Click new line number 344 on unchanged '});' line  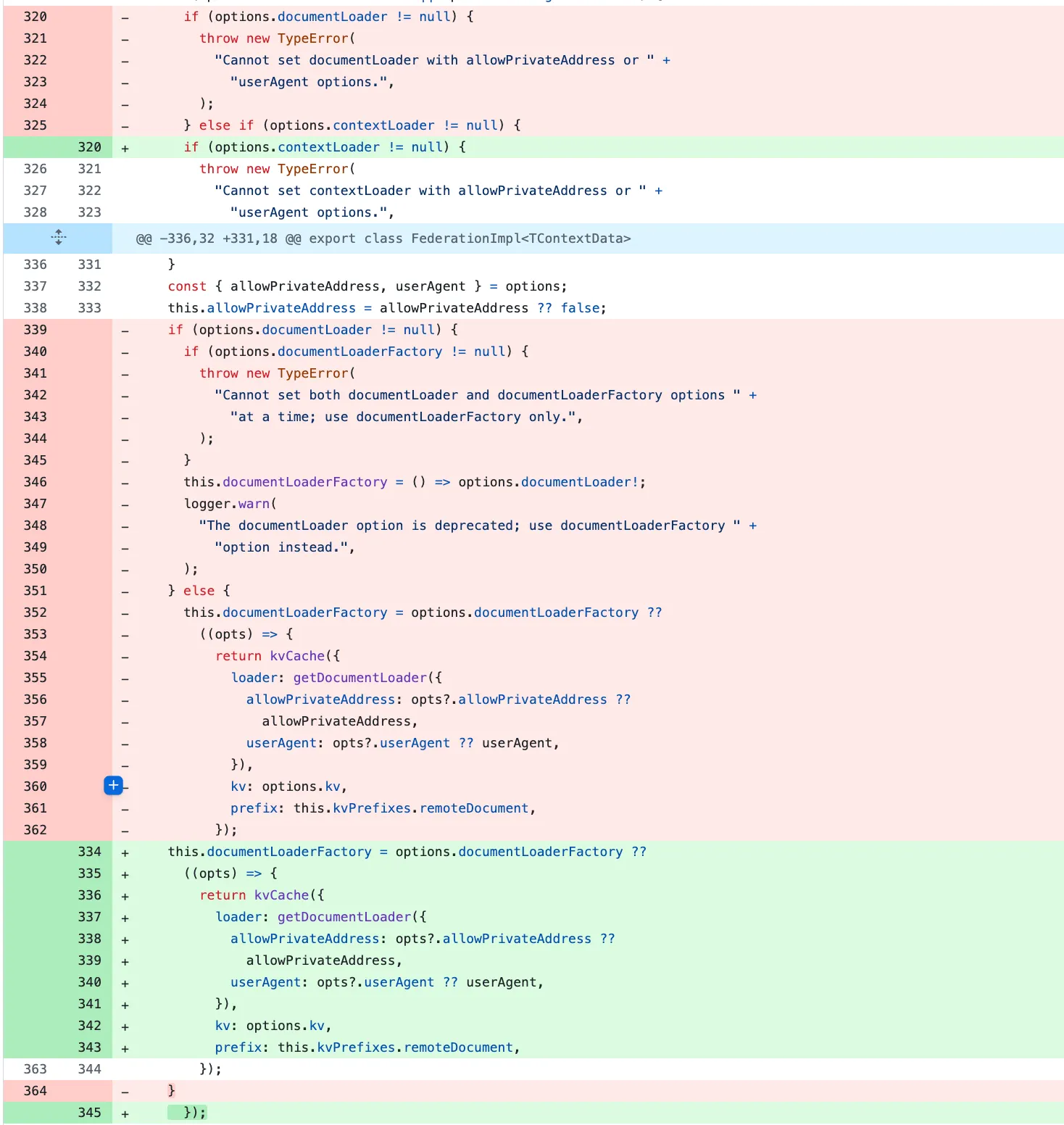(89, 1069)
